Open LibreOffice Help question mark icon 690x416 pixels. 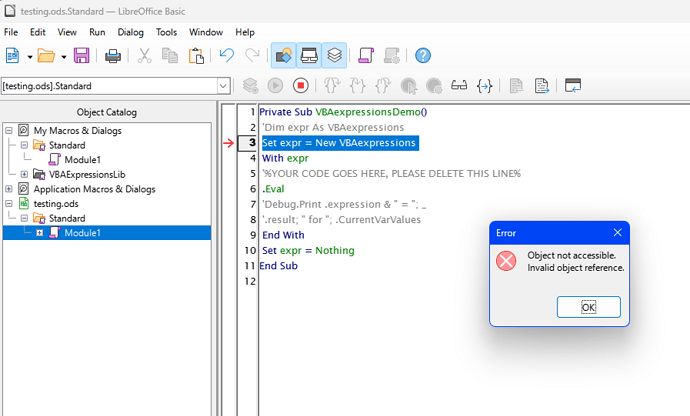pyautogui.click(x=423, y=55)
